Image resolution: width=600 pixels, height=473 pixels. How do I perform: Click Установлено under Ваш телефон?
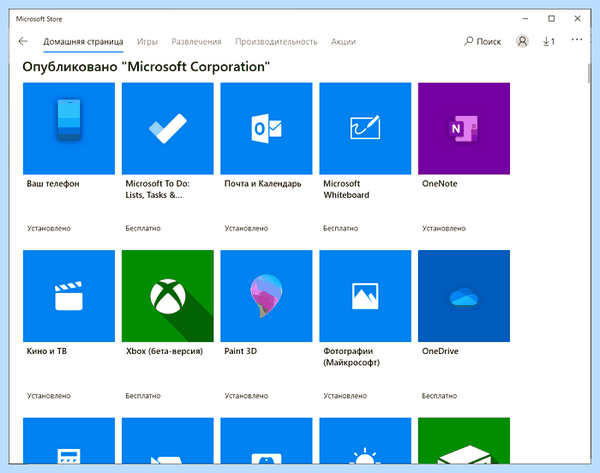[49, 228]
